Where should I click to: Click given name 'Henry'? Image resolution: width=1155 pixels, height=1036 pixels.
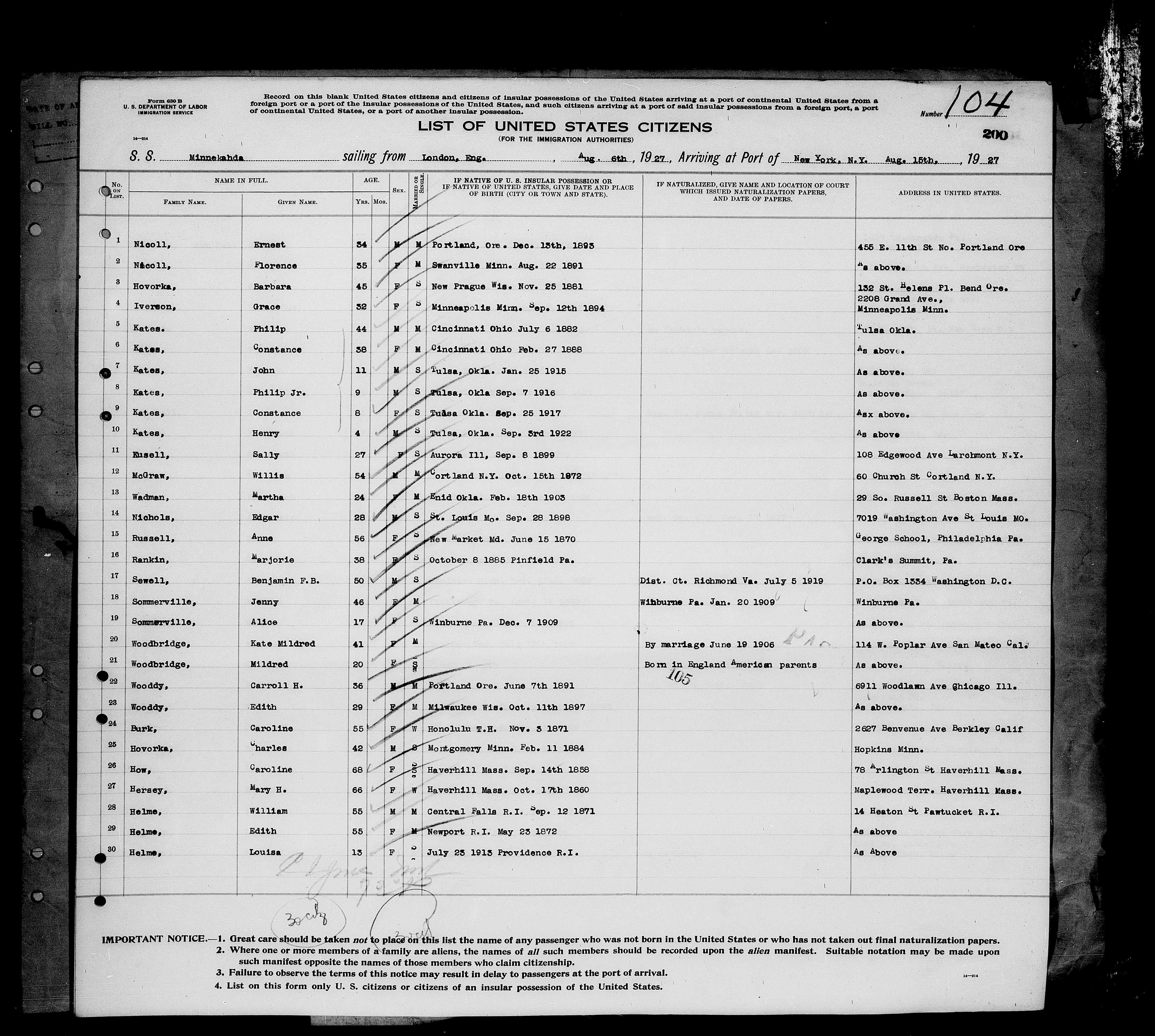click(x=266, y=433)
